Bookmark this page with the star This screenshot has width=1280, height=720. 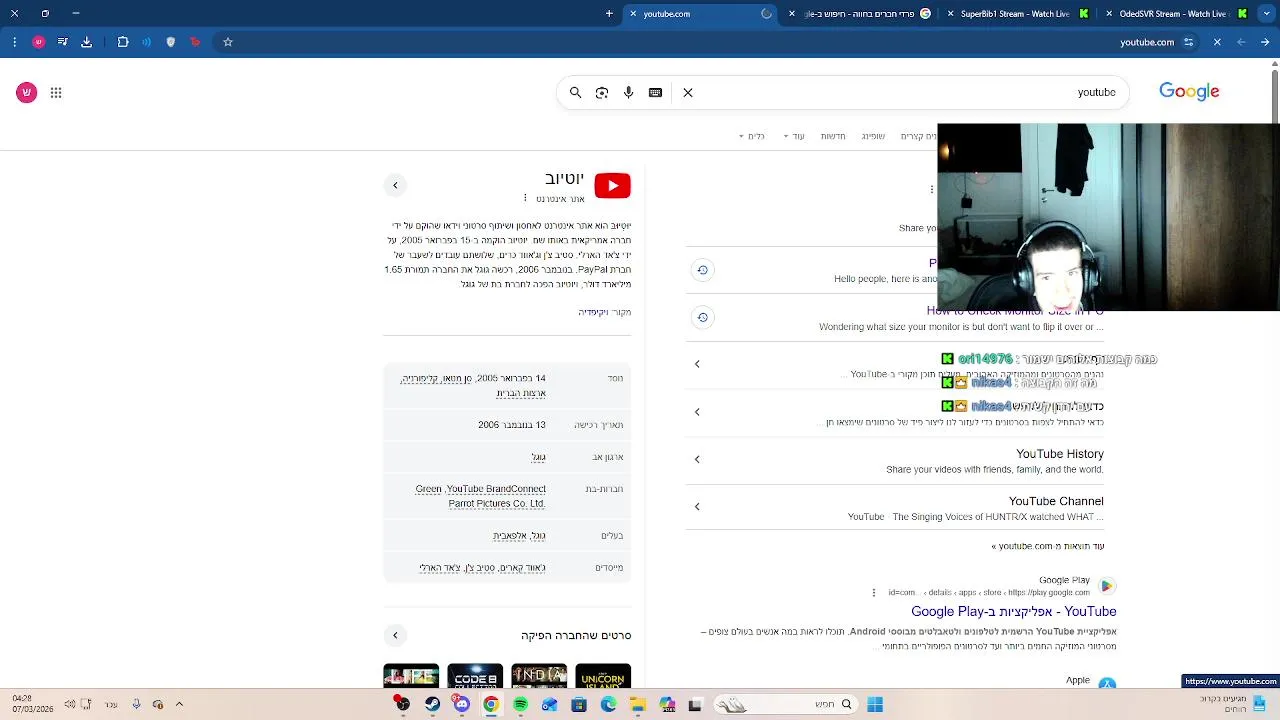click(x=228, y=42)
